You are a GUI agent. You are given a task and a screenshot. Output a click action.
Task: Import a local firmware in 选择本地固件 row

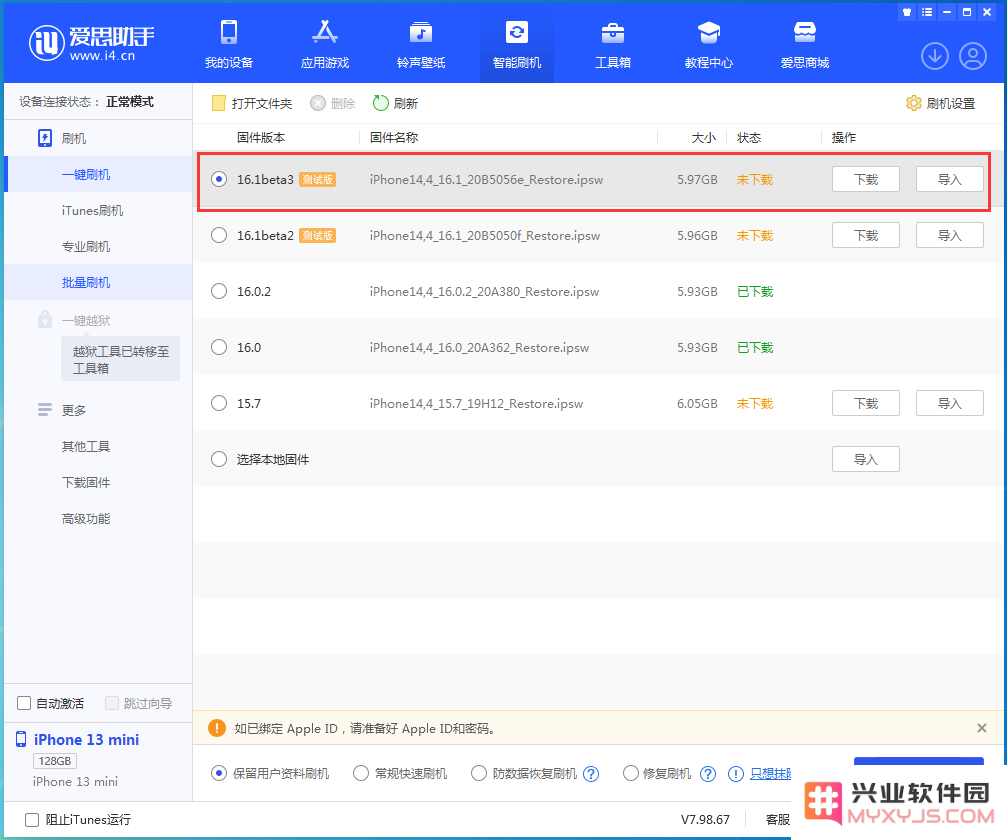tap(866, 459)
